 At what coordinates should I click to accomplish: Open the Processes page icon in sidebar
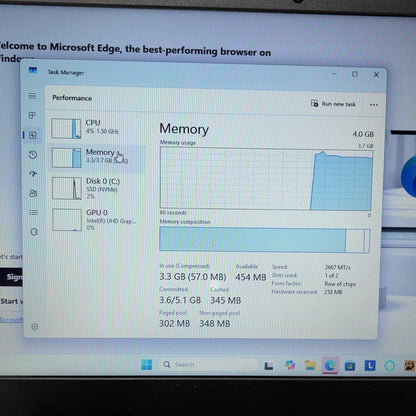[x=32, y=115]
